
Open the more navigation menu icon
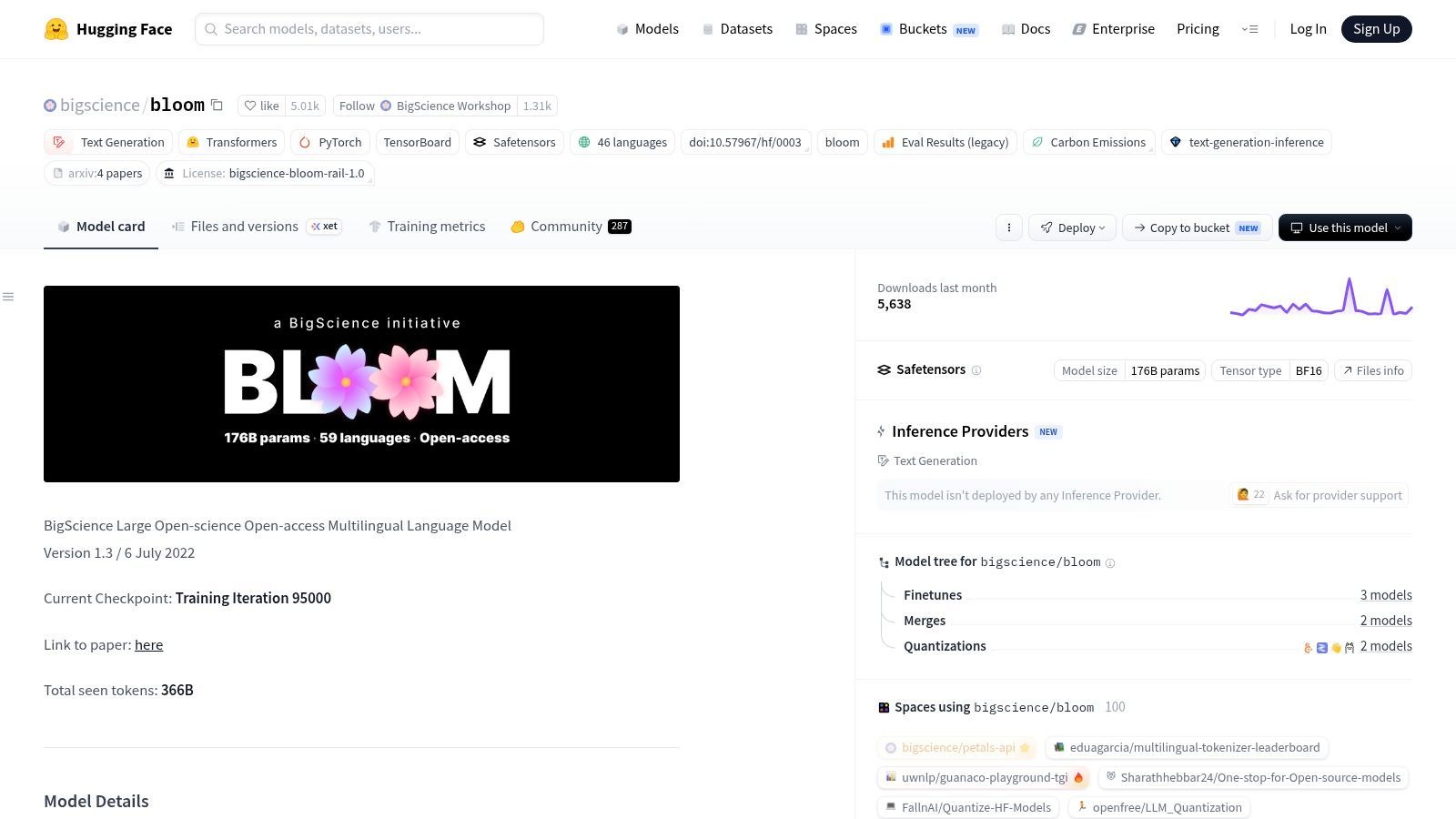(1249, 29)
